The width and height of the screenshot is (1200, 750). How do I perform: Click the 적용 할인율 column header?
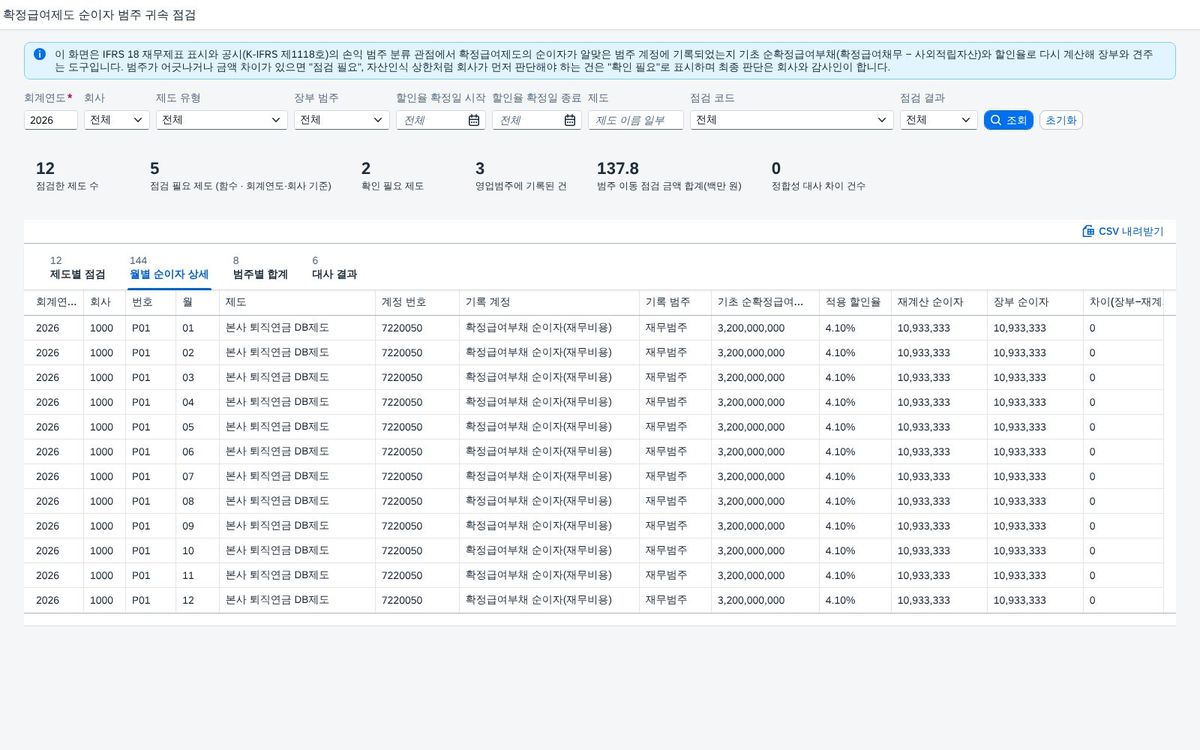tap(853, 302)
